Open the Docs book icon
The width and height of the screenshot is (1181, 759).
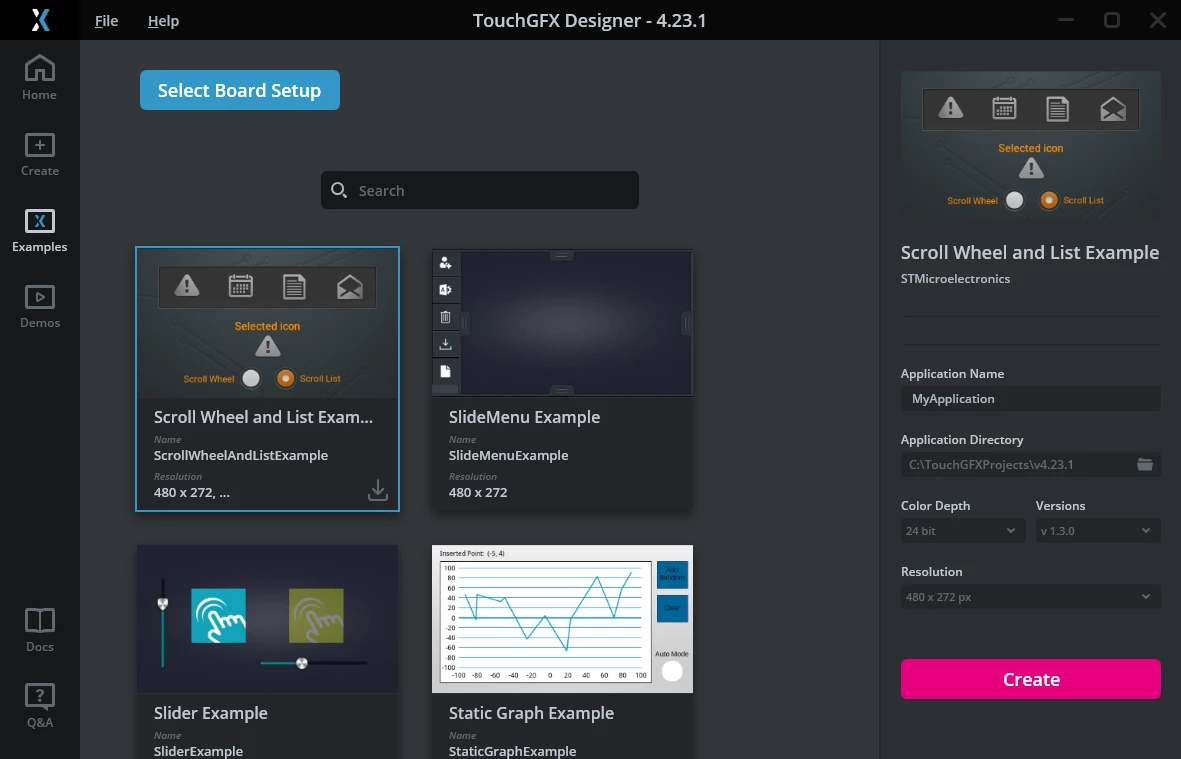pos(39,620)
